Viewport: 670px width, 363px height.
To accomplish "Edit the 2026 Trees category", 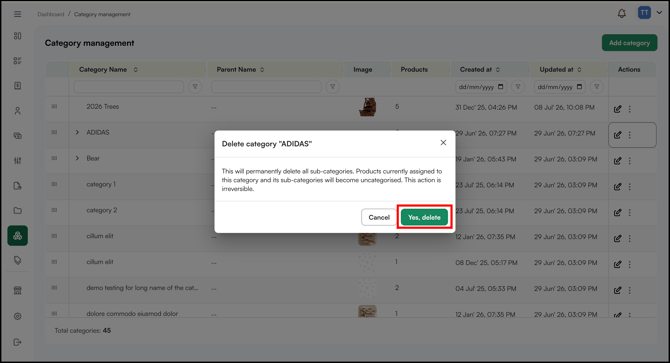I will [x=617, y=109].
